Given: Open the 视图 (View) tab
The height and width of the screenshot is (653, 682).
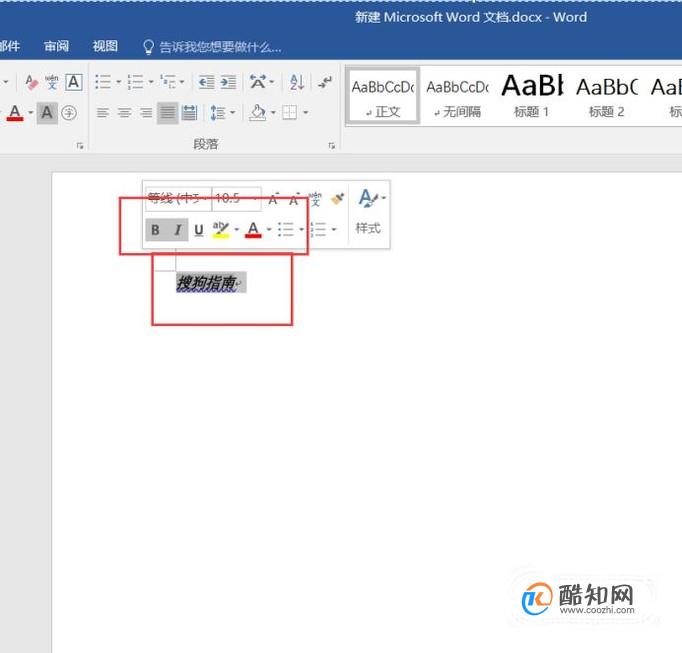Looking at the screenshot, I should [105, 46].
